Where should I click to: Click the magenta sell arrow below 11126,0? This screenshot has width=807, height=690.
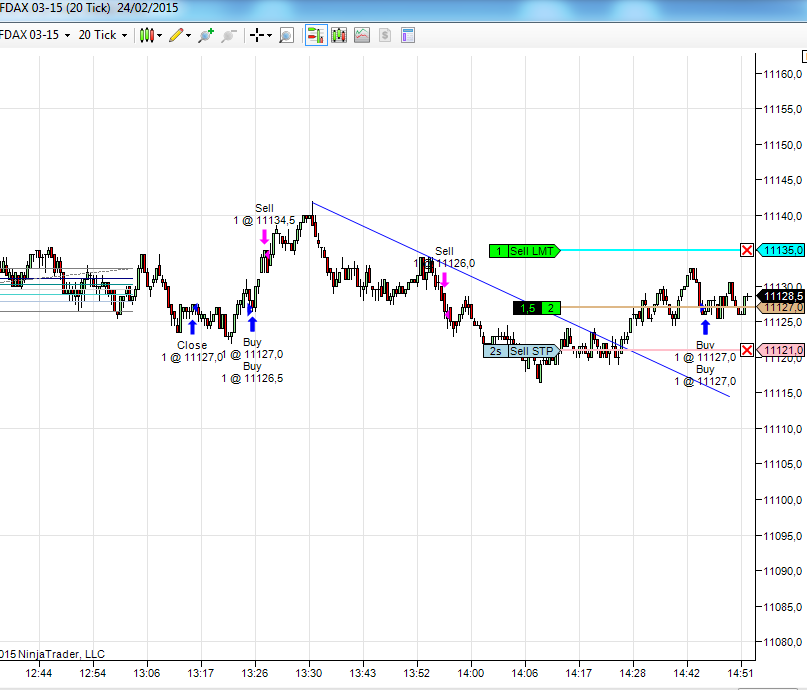[x=444, y=280]
